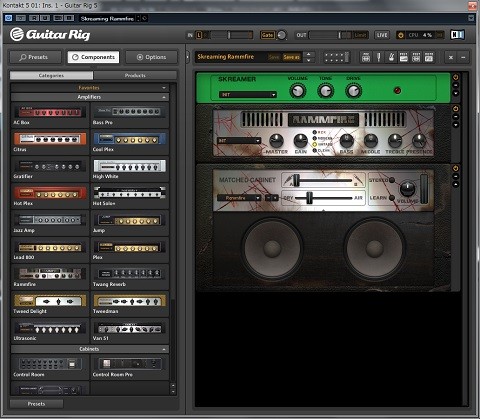The width and height of the screenshot is (480, 419).
Task: Click the Native Instruments NI logo
Action: click(457, 35)
